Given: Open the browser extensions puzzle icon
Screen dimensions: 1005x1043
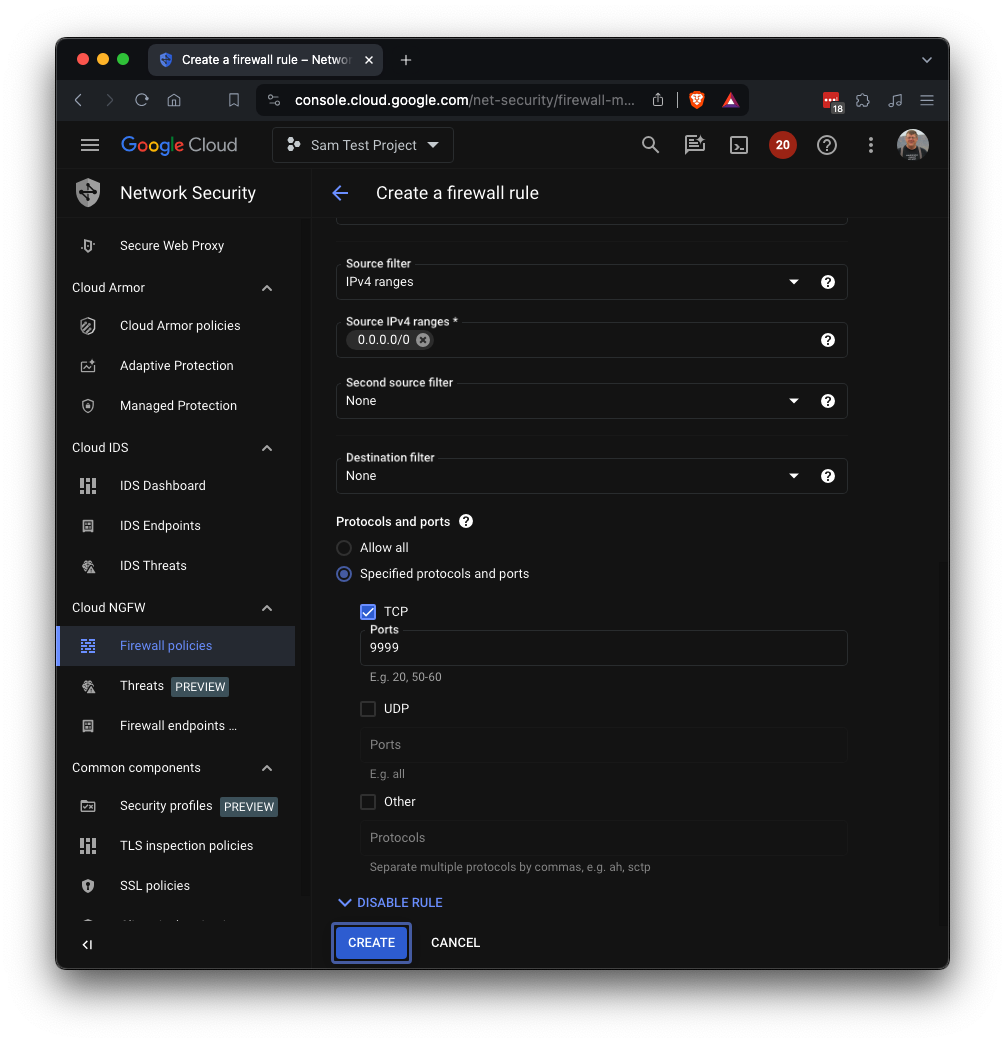Looking at the screenshot, I should (862, 100).
